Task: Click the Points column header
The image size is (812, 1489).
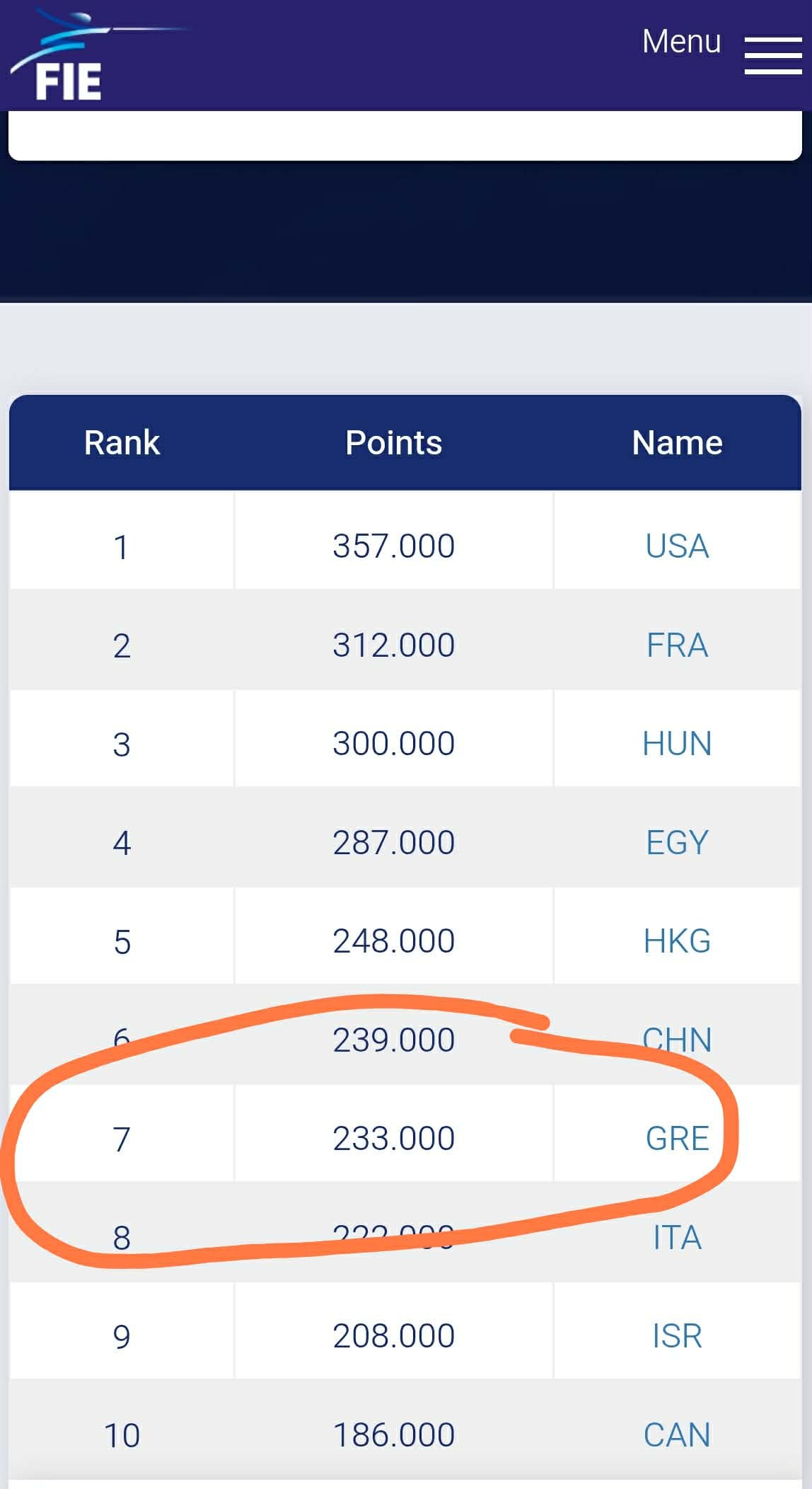Action: pos(393,443)
